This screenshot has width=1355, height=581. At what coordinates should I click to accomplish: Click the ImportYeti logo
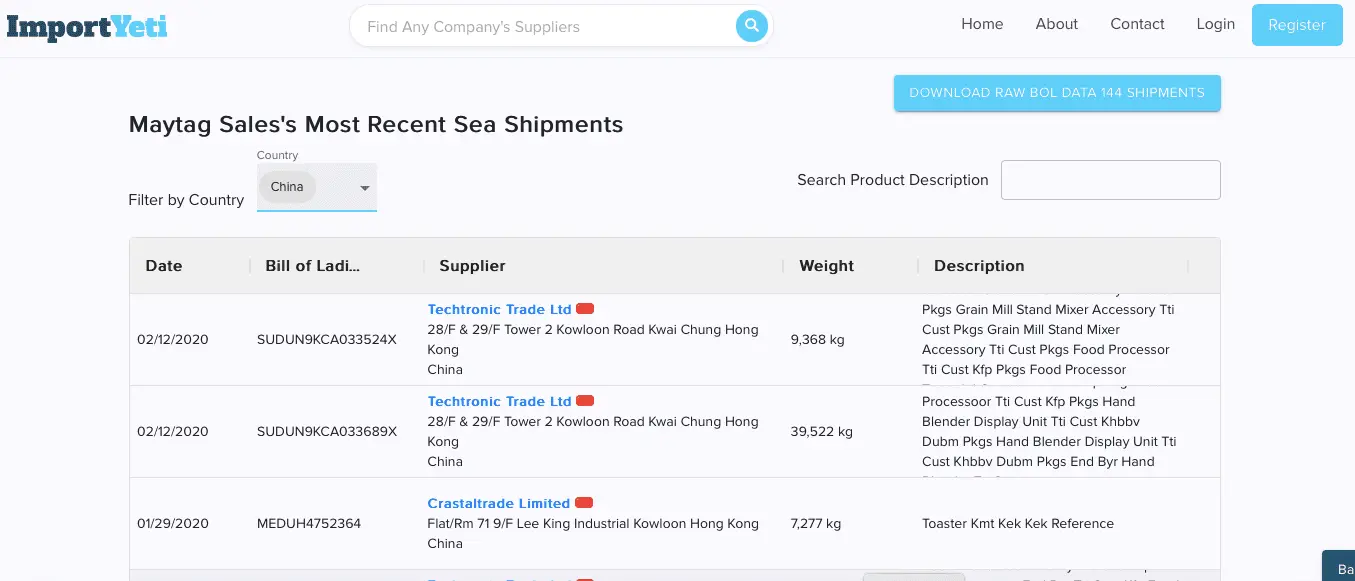(87, 26)
